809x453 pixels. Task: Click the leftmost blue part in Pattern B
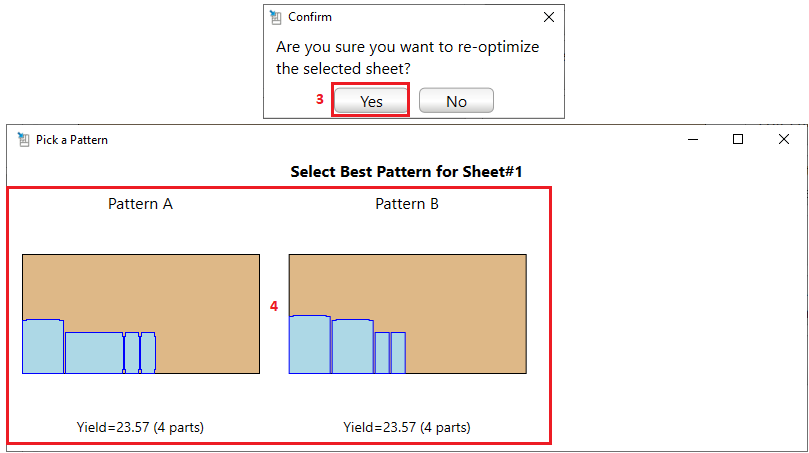coord(310,345)
